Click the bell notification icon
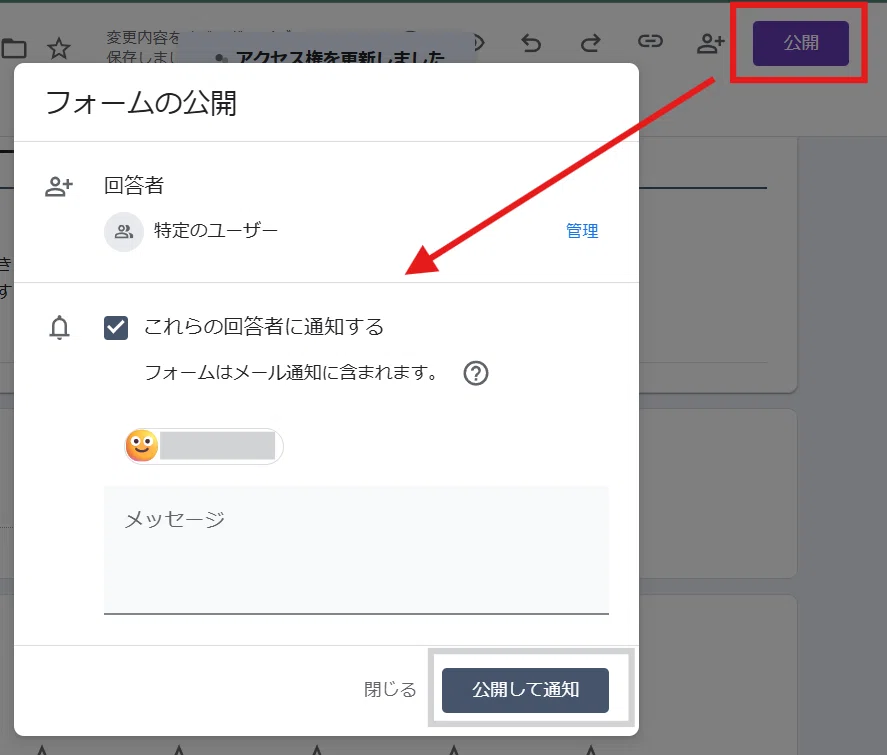887x755 pixels. [x=59, y=328]
